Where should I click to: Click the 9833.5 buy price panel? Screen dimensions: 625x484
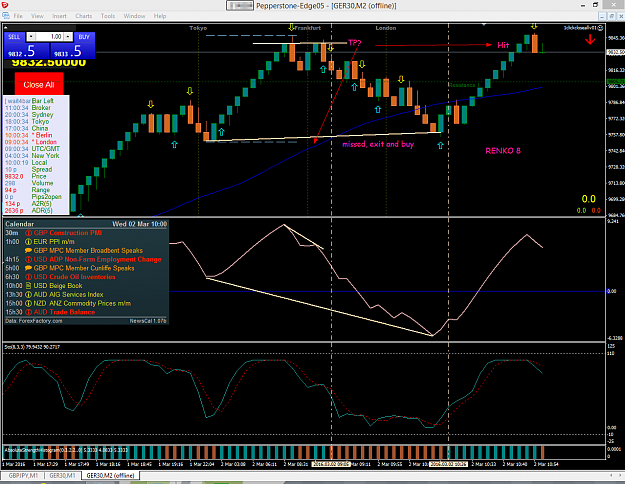pyautogui.click(x=73, y=51)
